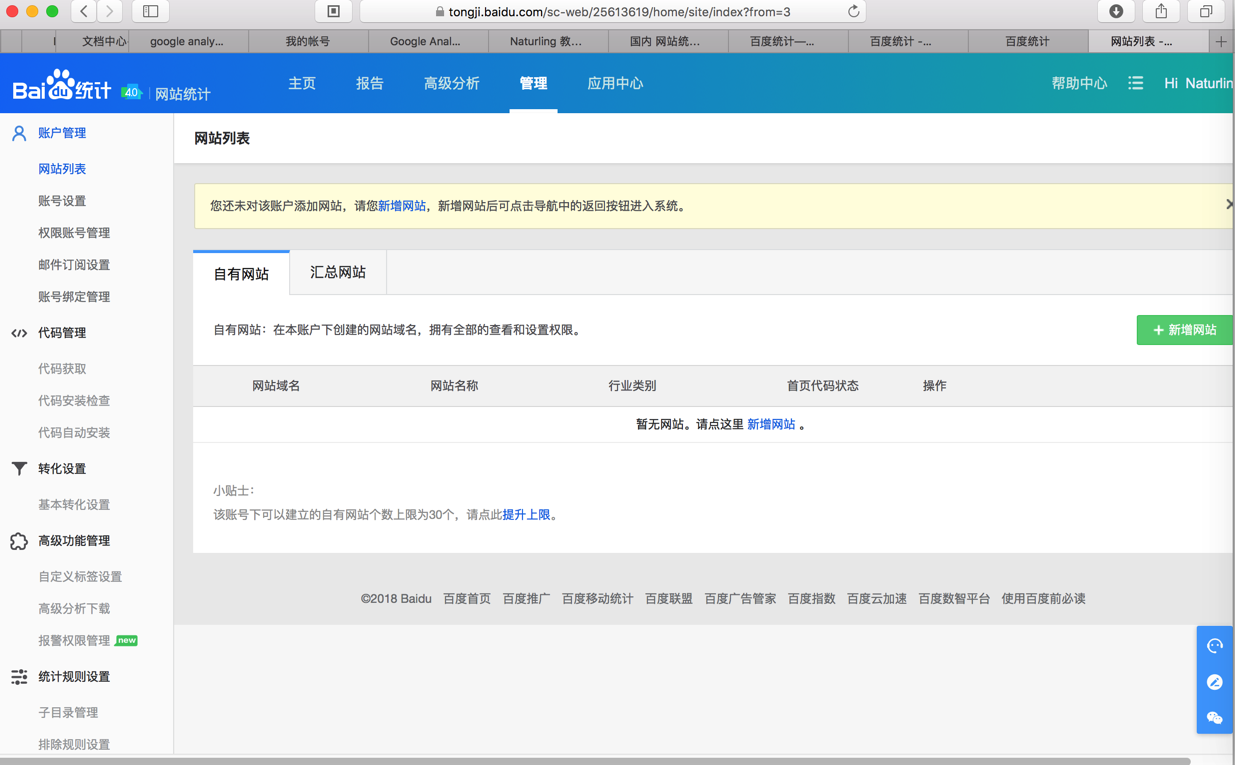Image resolution: width=1235 pixels, height=765 pixels.
Task: Open the WeChat floating icon
Action: pos(1214,718)
